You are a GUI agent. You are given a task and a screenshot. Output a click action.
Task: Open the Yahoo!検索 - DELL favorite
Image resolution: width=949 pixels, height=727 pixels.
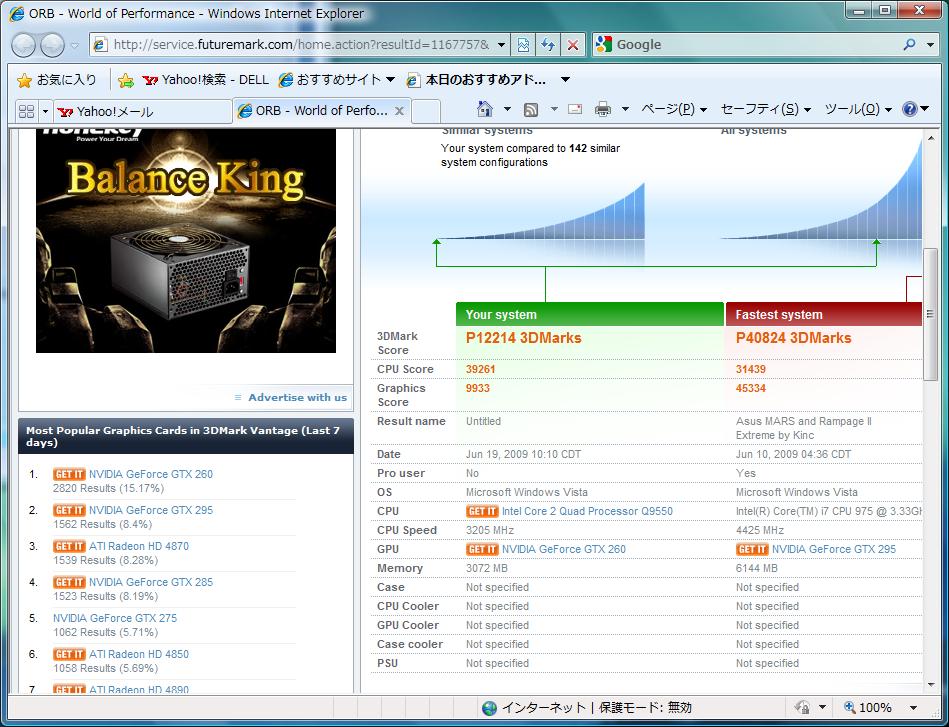point(206,79)
